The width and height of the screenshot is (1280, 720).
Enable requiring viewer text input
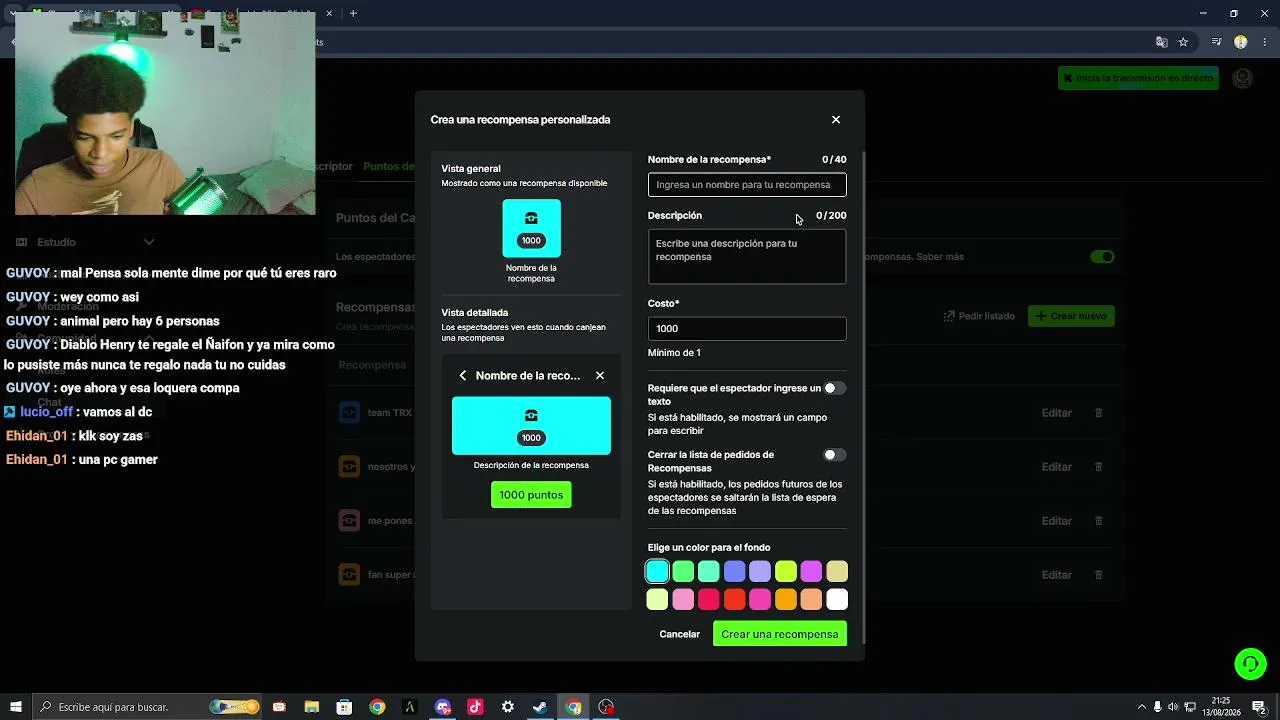click(834, 388)
